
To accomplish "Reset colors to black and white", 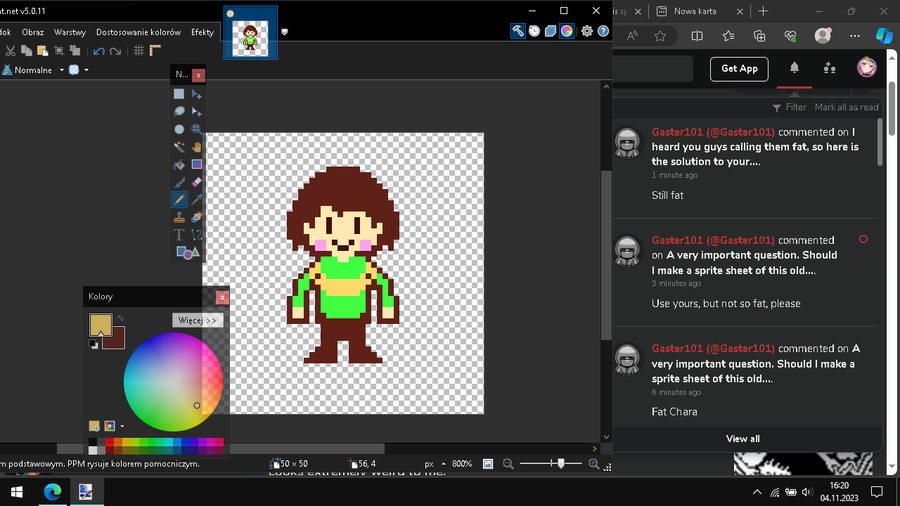I will tap(93, 344).
